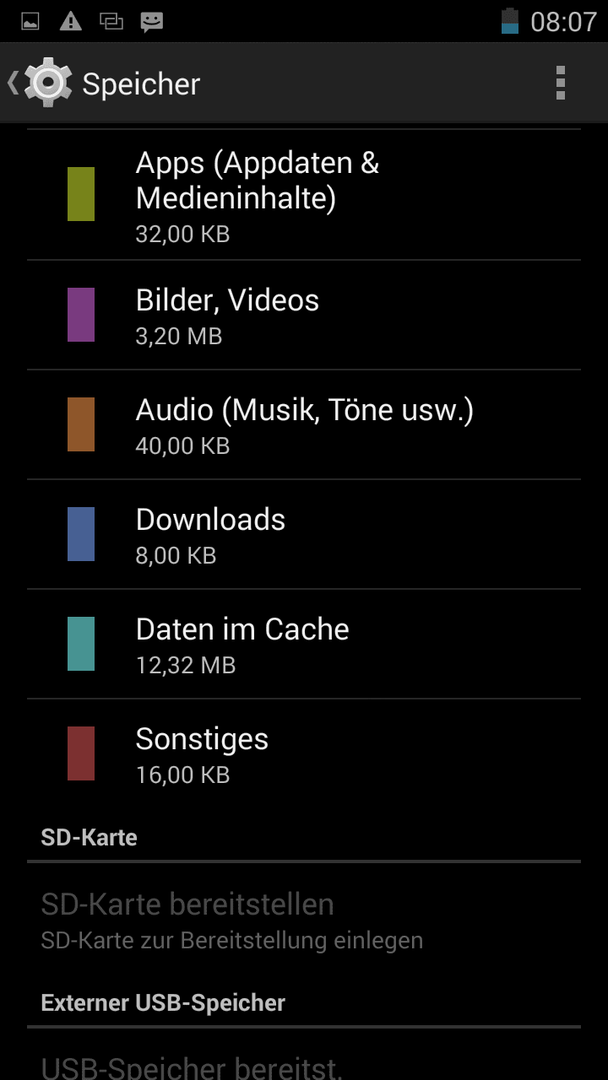Open Apps (Appdaten & Medieninhalte) entry
Screen dimensions: 608x1080
pyautogui.click(x=304, y=195)
